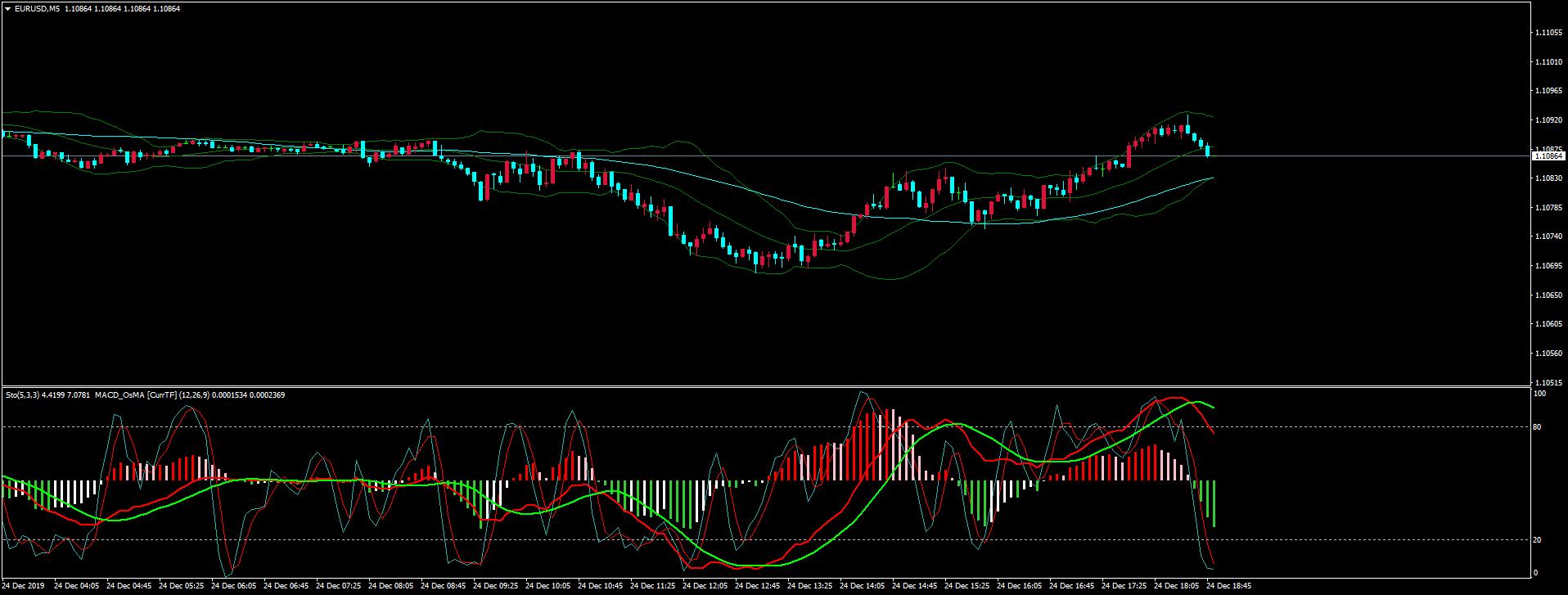Click the 24 Dec 18:45 time label
The image size is (1568, 595).
pyautogui.click(x=1229, y=586)
